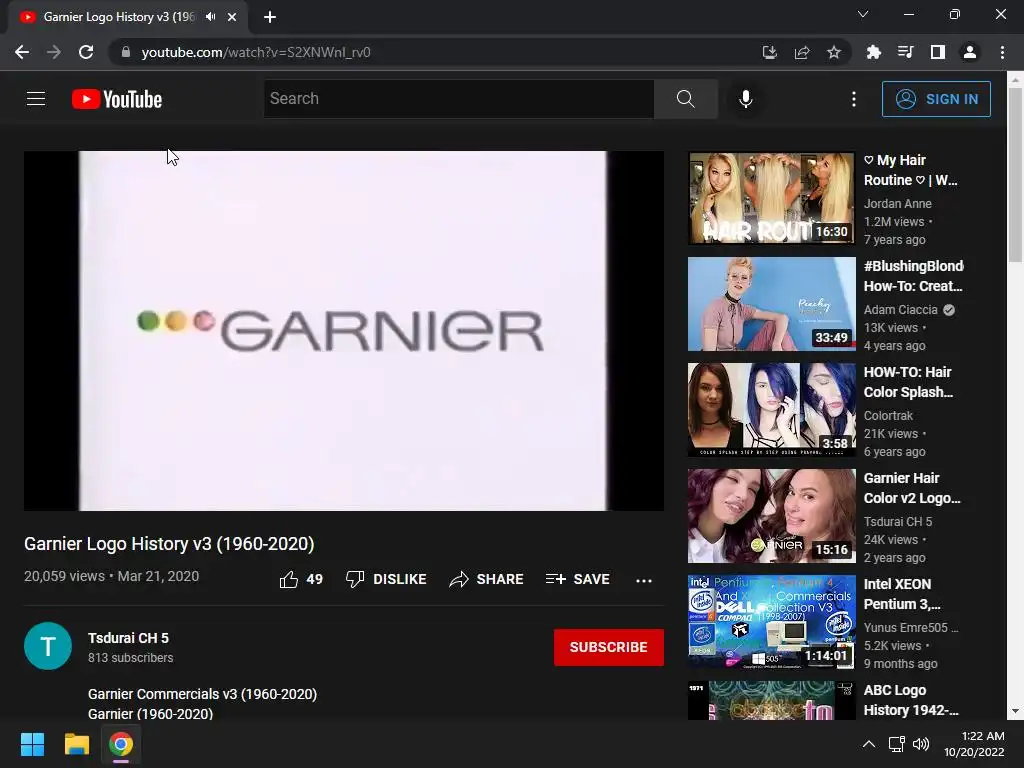Show hidden system tray icons
1024x768 pixels.
869,744
